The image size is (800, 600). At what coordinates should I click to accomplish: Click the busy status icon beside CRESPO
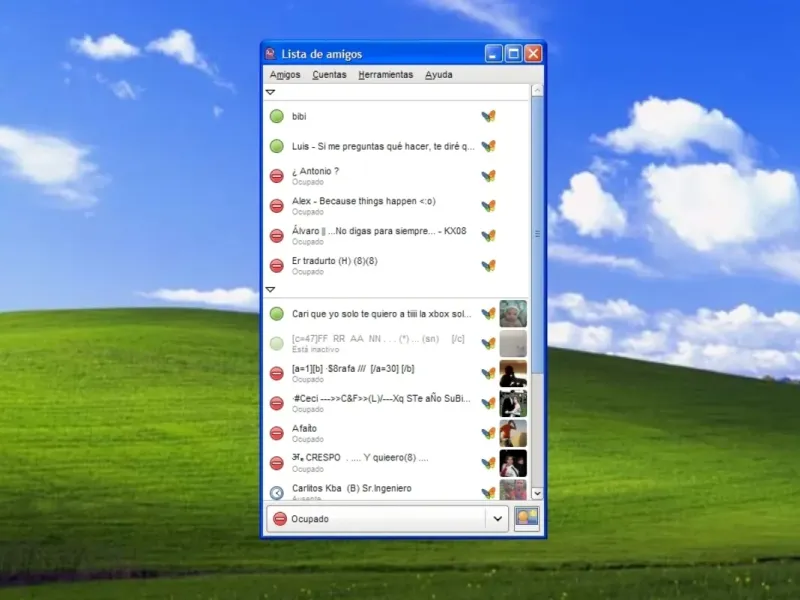pos(277,463)
